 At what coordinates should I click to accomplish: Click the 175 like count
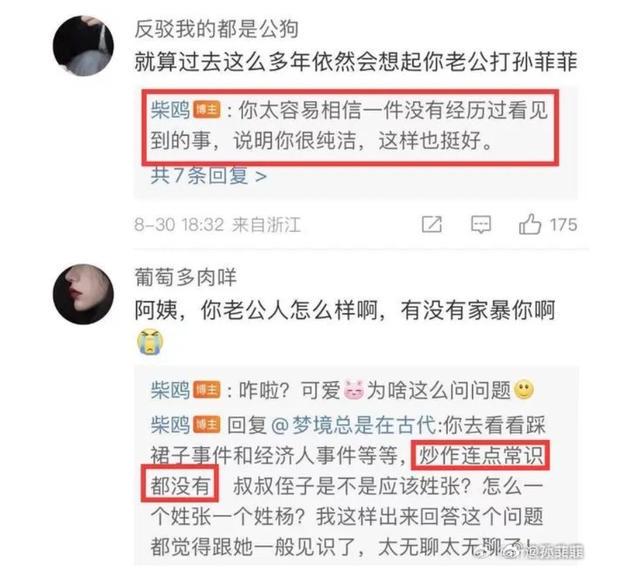tap(563, 224)
